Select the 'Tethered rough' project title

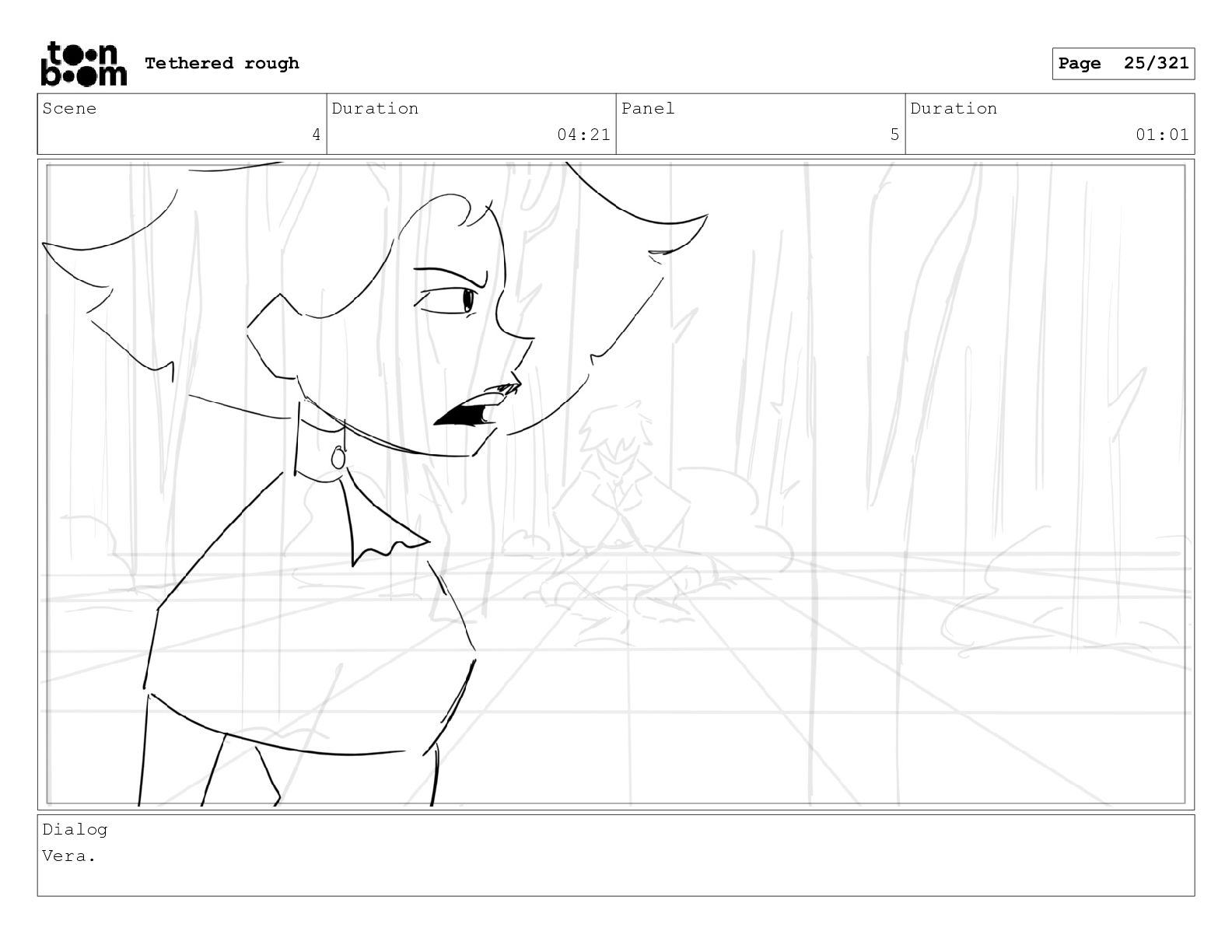tap(222, 64)
